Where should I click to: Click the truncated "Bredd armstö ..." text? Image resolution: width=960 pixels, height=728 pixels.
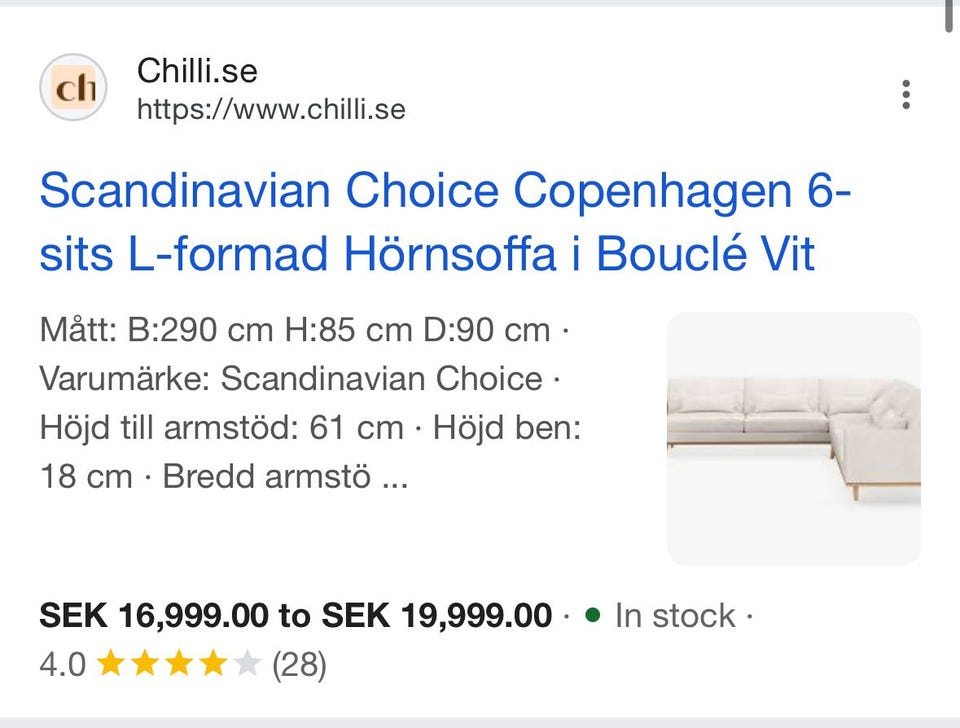[285, 476]
